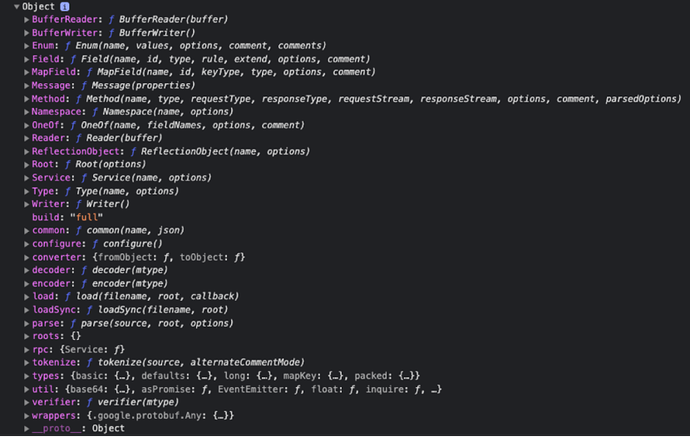Expand the roots empty object
This screenshot has height=437, width=690.
26,337
